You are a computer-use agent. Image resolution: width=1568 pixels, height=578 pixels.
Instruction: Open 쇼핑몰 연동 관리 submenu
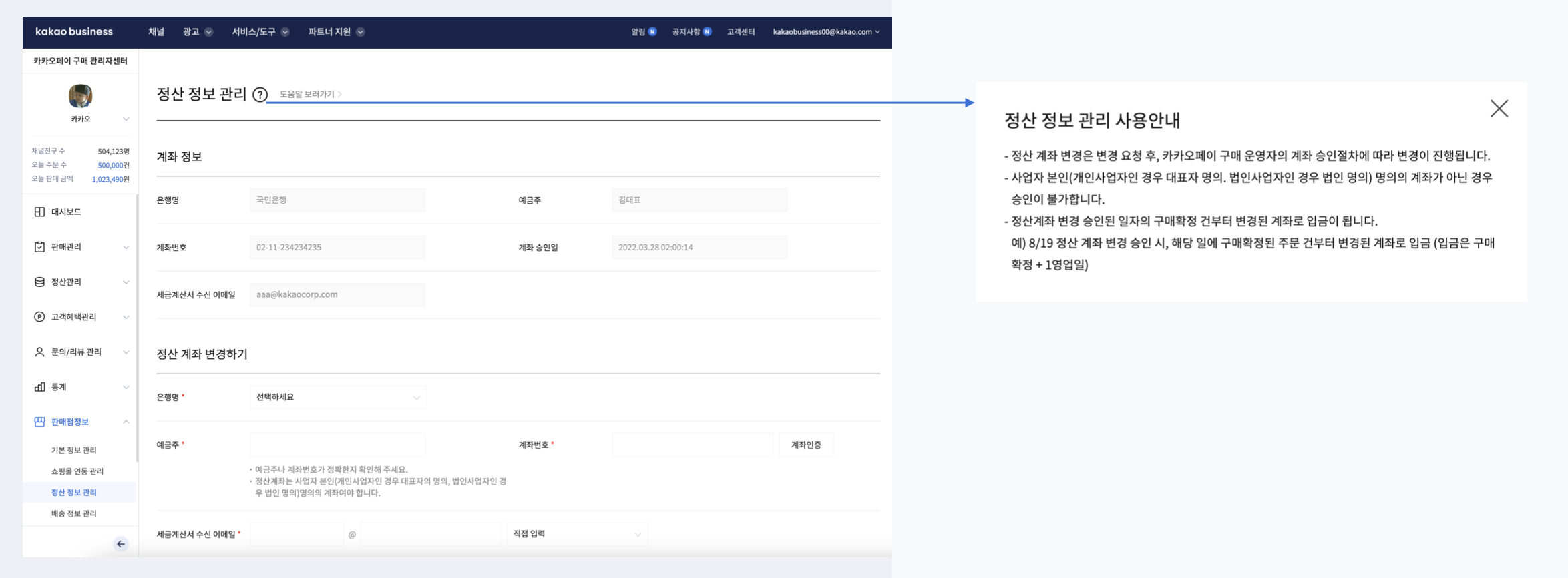click(77, 471)
